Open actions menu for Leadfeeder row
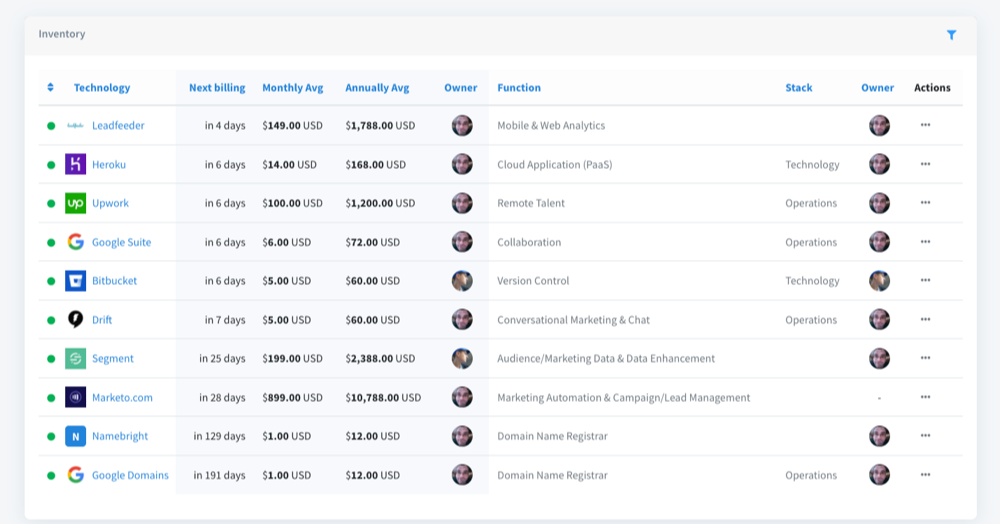1000x524 pixels. tap(925, 125)
